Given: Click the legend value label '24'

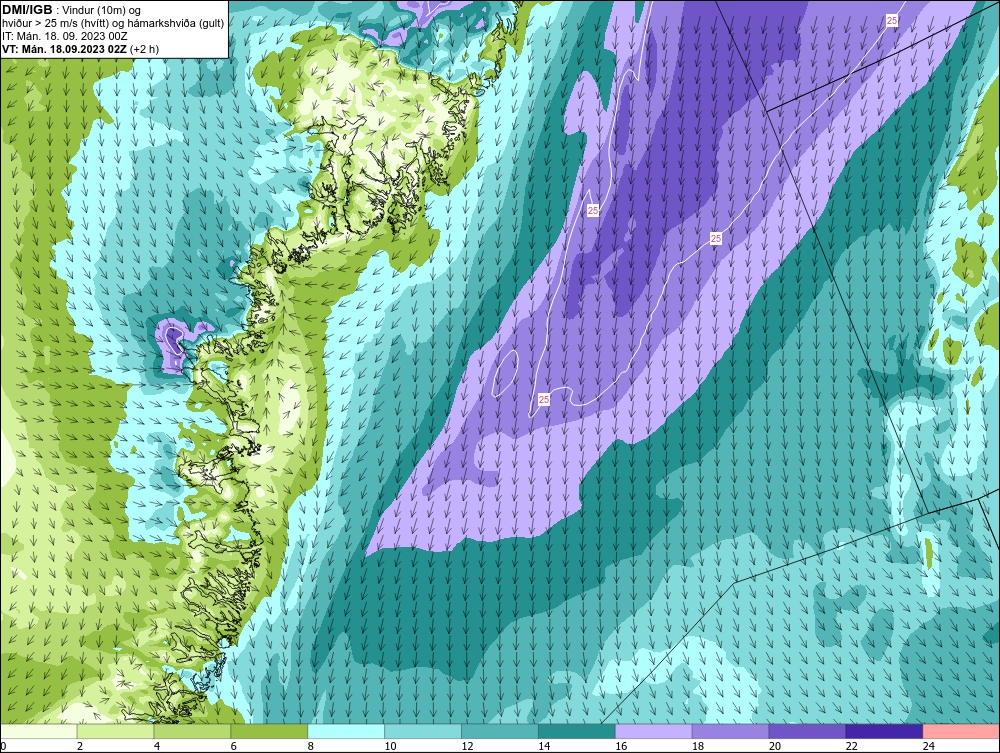Looking at the screenshot, I should (x=929, y=746).
